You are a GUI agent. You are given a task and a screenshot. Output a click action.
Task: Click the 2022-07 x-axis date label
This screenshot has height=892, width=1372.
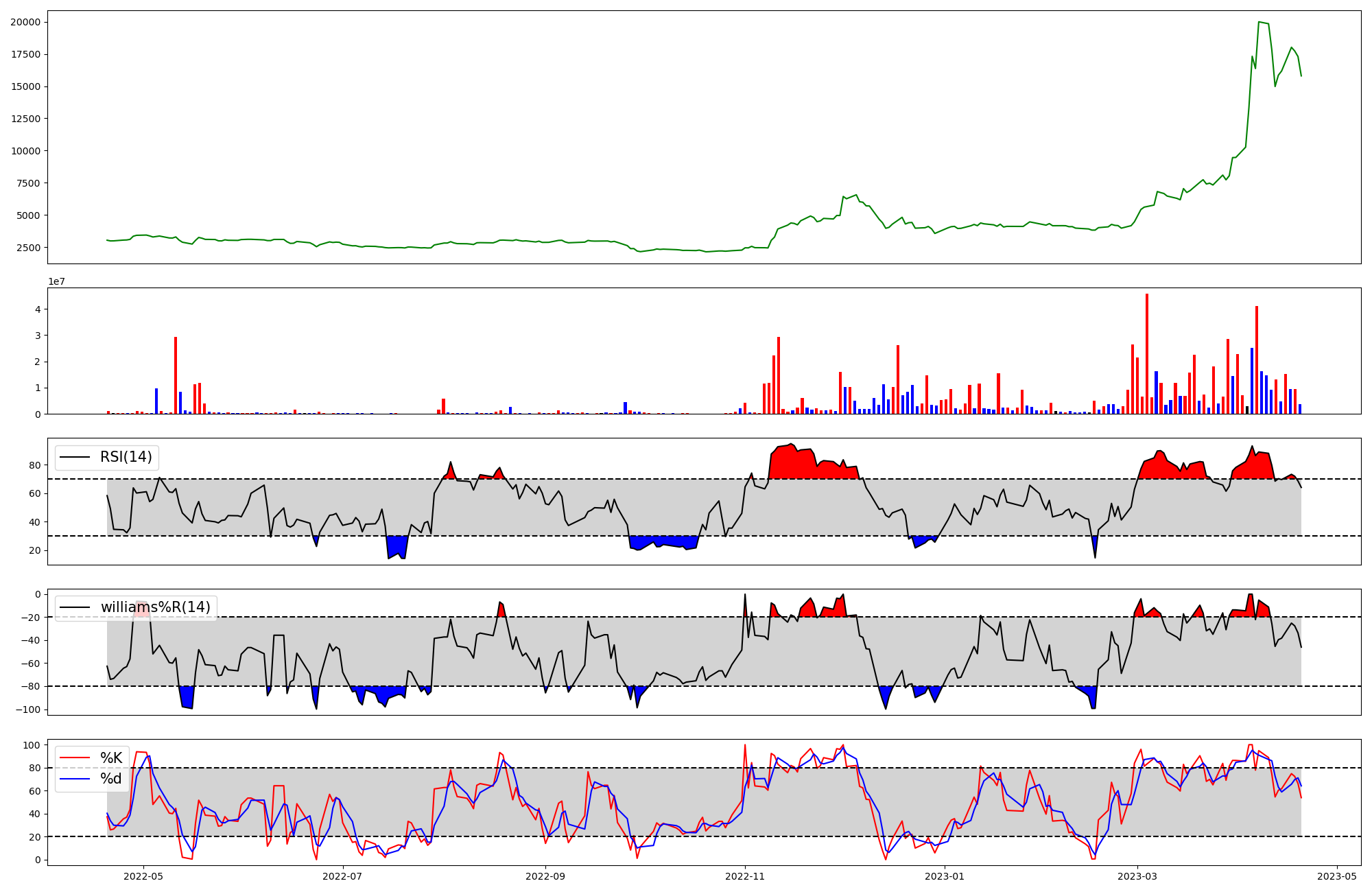342,876
